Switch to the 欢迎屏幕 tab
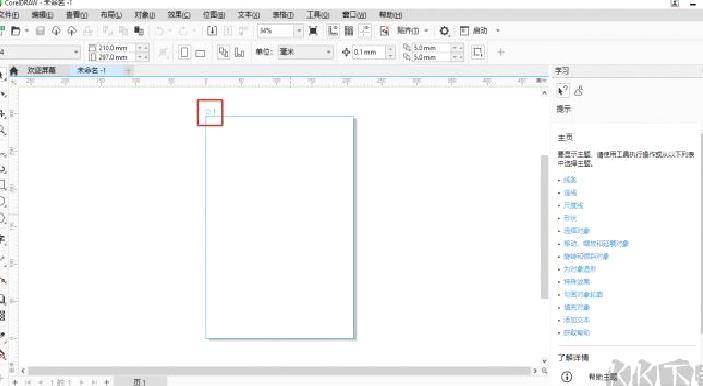This screenshot has height=386, width=703. pyautogui.click(x=42, y=70)
